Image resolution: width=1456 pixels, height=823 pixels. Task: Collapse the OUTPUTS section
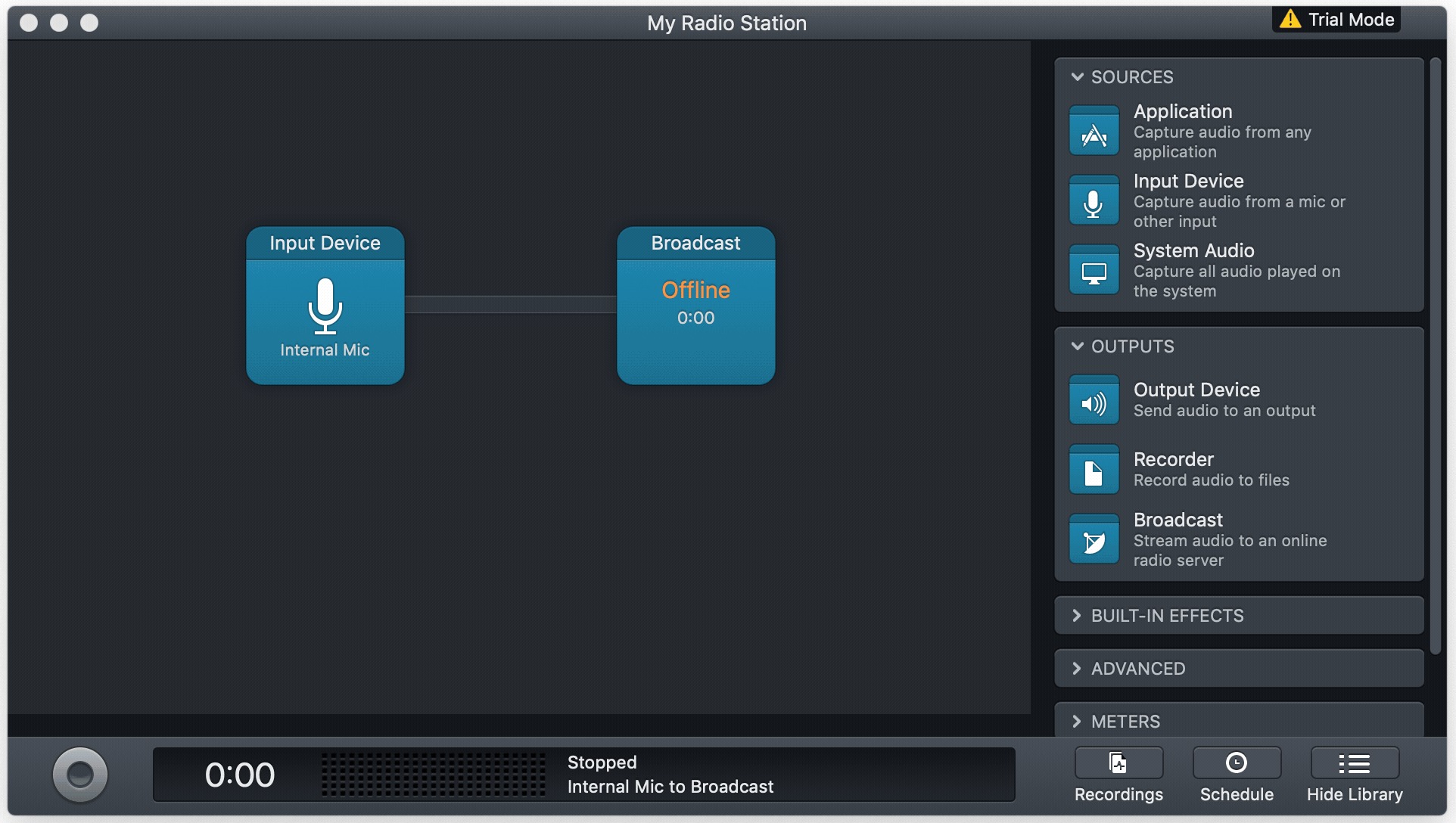pos(1078,346)
